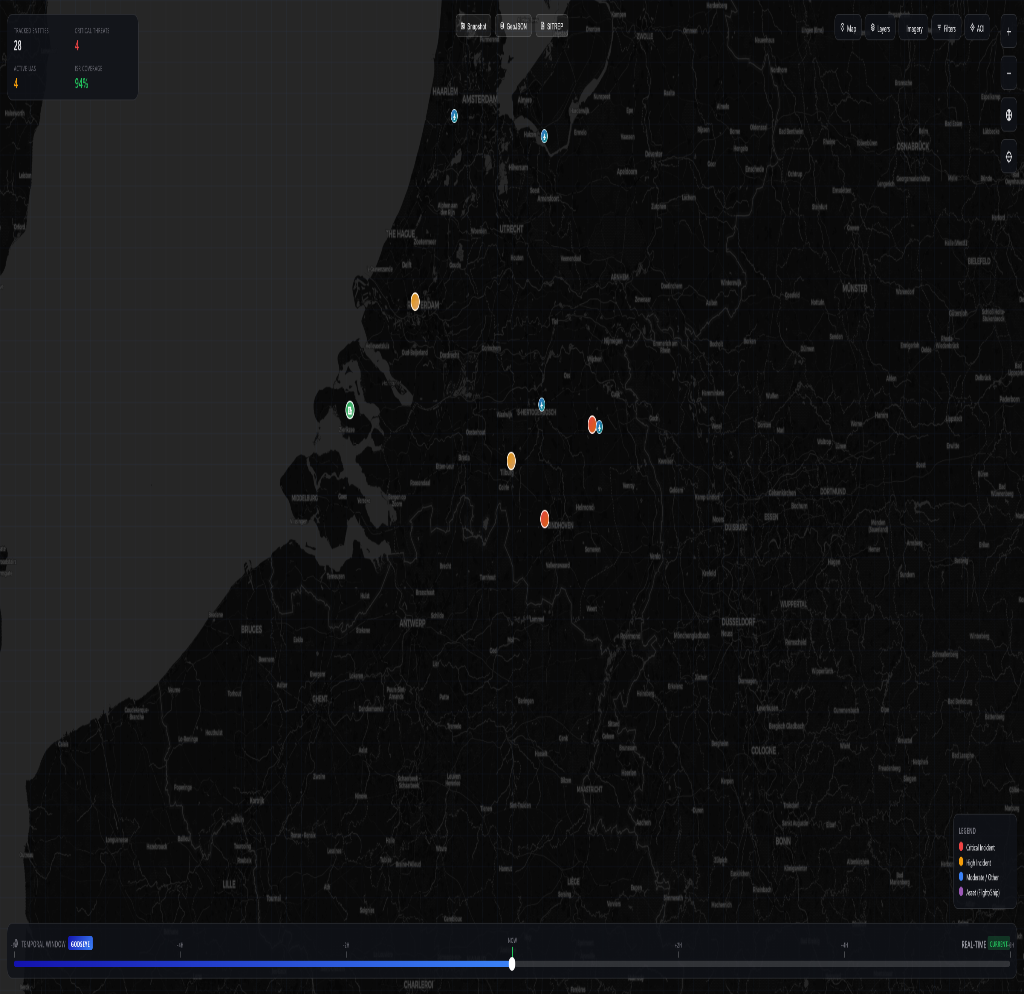This screenshot has width=1024, height=994.
Task: Toggle the REAL-TIME current badge
Action: point(998,944)
